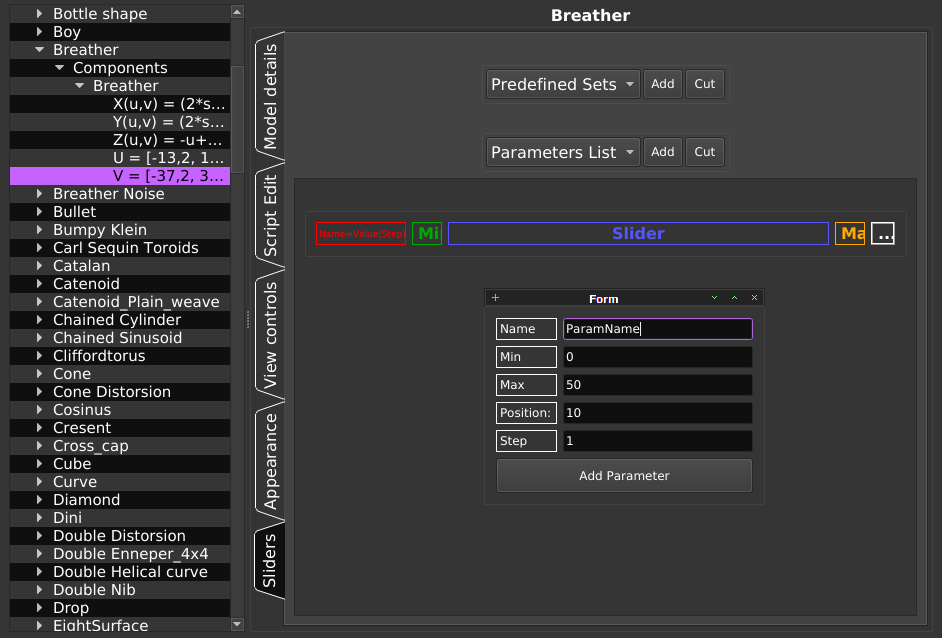Click the up arrow of the model list scrollbar
This screenshot has width=942, height=638.
pos(237,12)
